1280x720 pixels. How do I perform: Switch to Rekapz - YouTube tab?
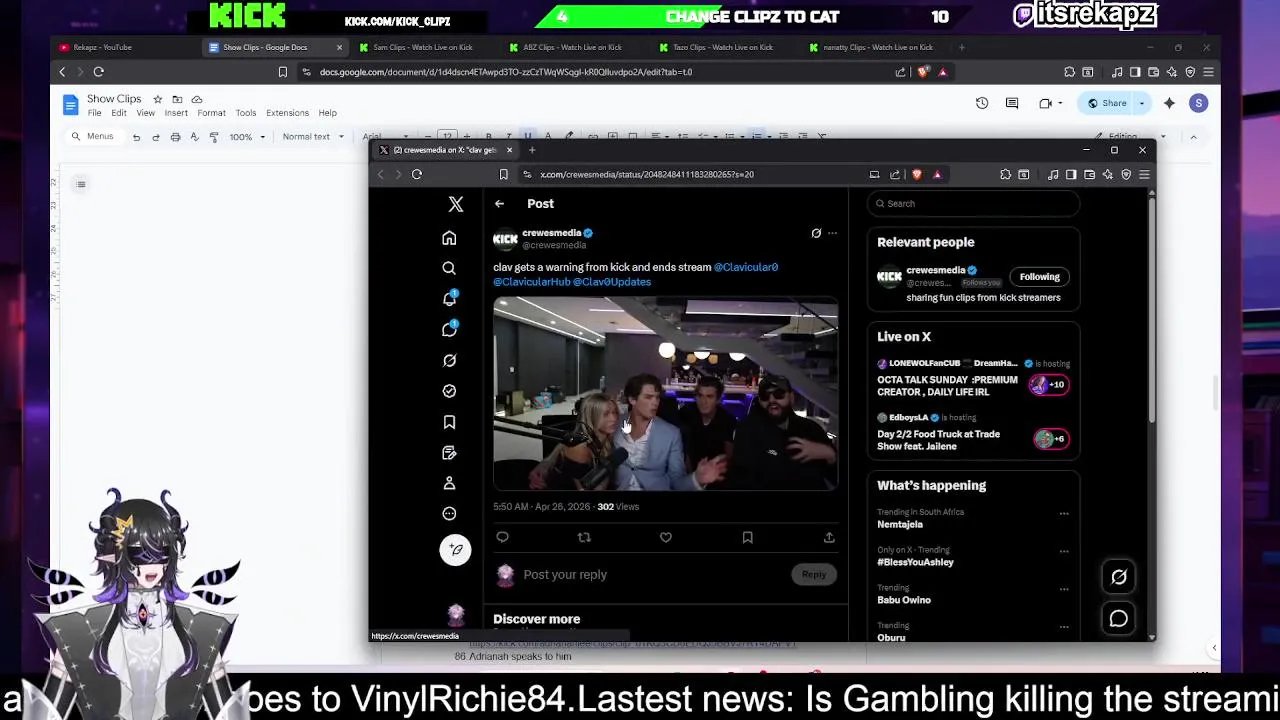tap(102, 47)
